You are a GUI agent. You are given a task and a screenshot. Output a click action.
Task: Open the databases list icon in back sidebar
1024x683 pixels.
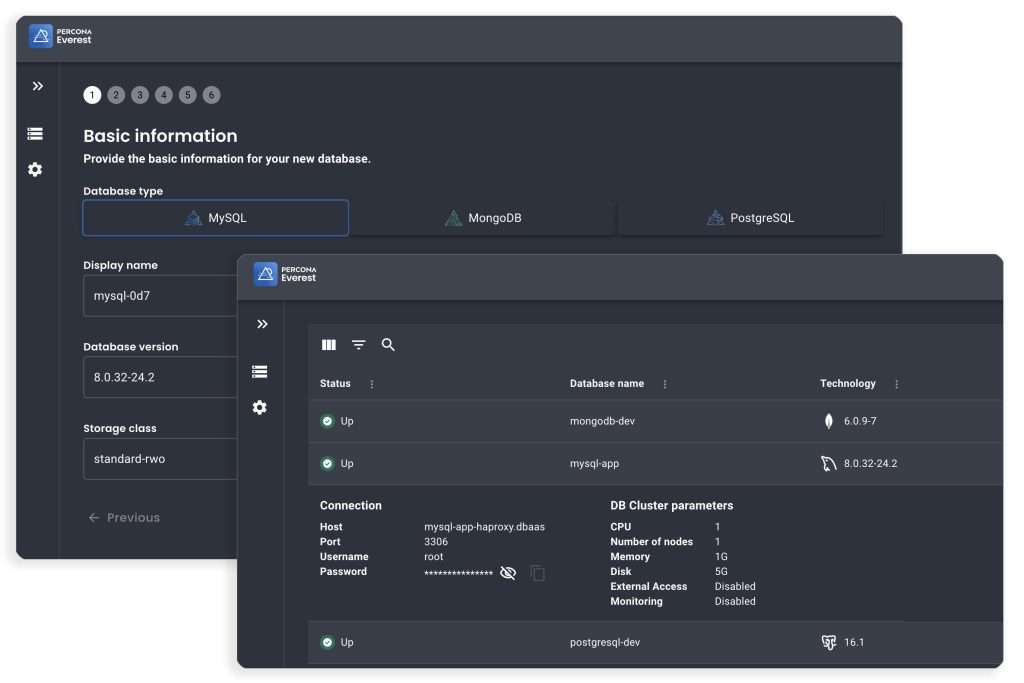pos(35,134)
